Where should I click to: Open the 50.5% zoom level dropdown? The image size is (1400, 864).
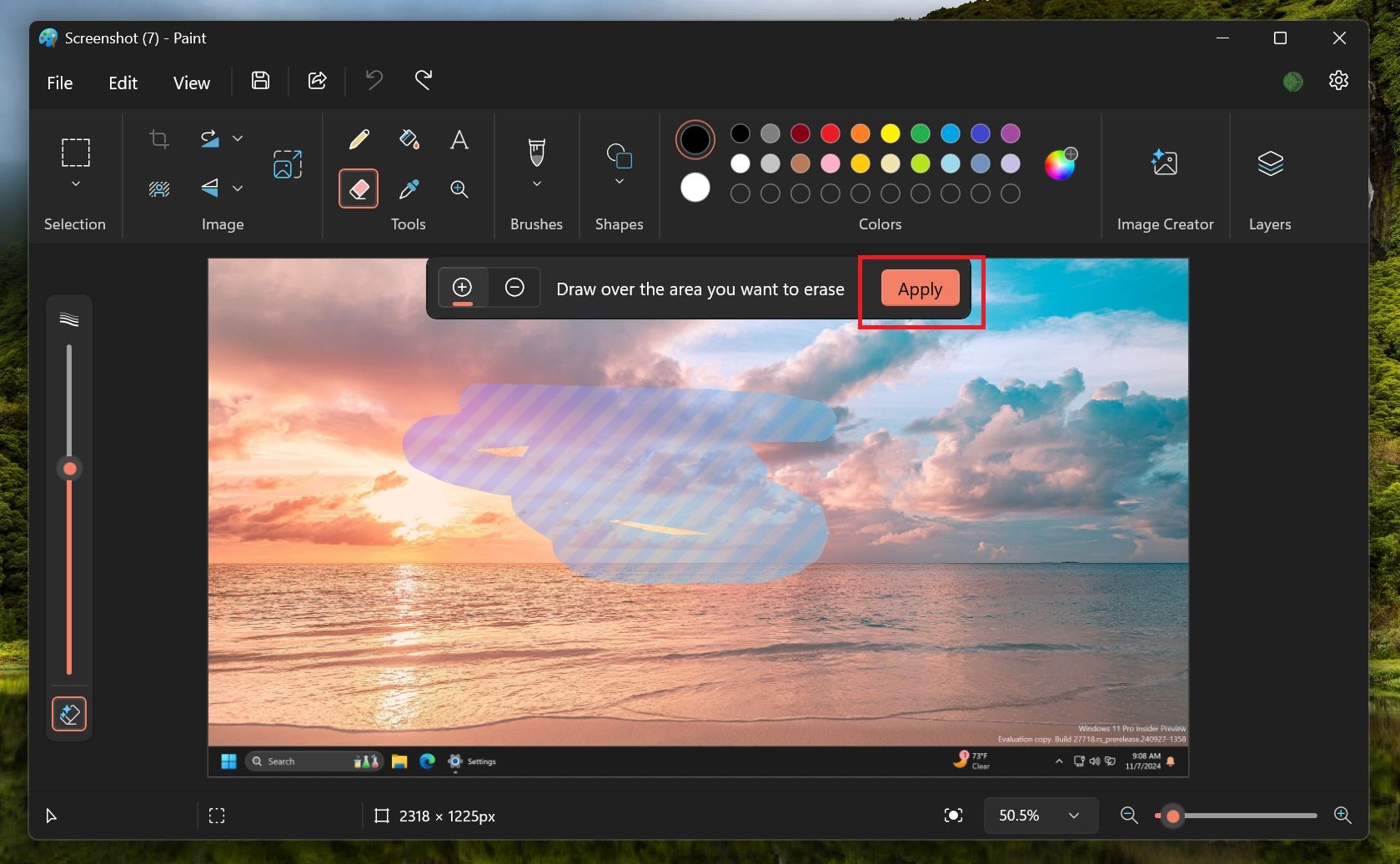tap(1073, 816)
